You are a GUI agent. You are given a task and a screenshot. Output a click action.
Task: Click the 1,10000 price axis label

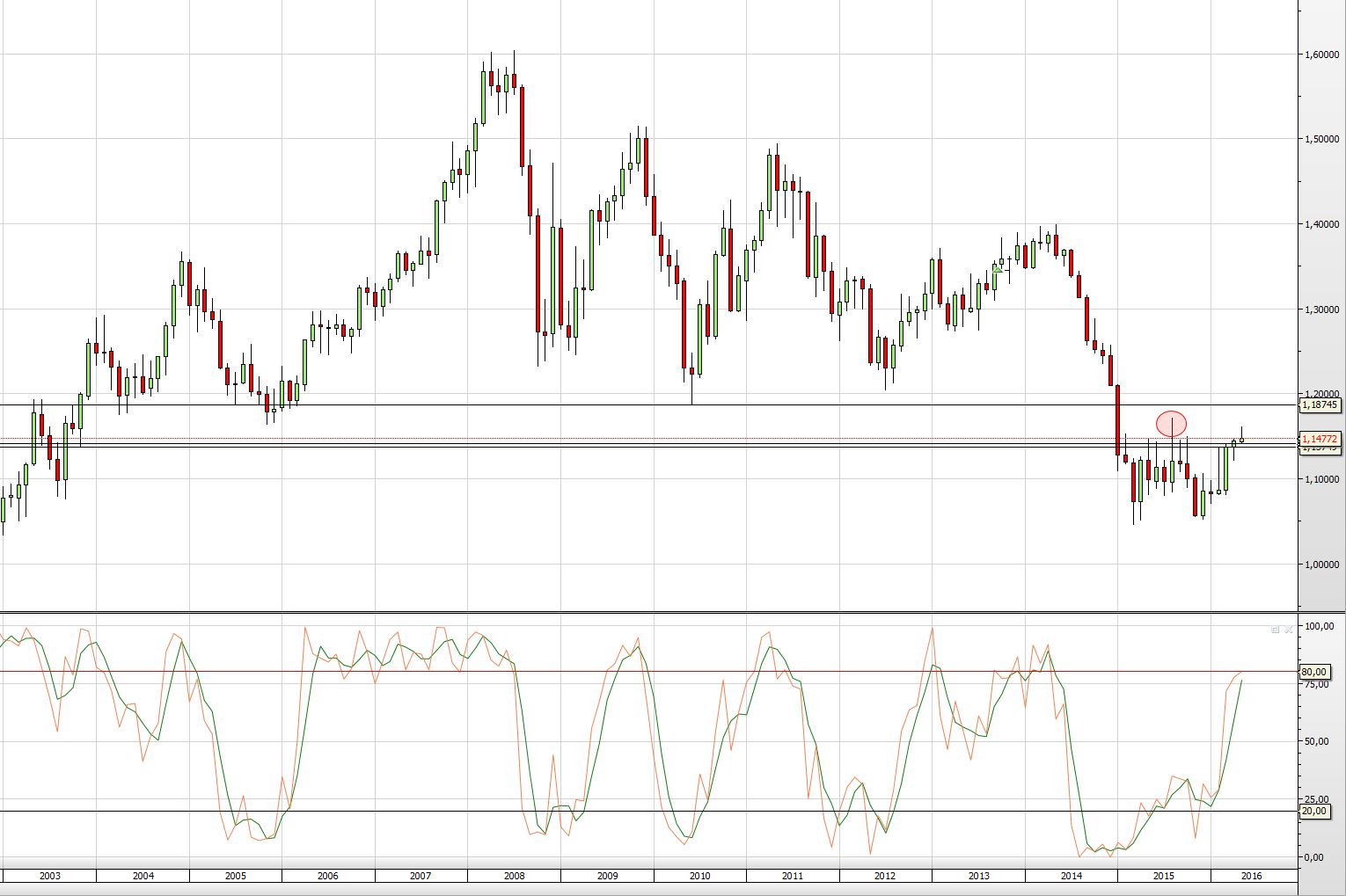1322,479
